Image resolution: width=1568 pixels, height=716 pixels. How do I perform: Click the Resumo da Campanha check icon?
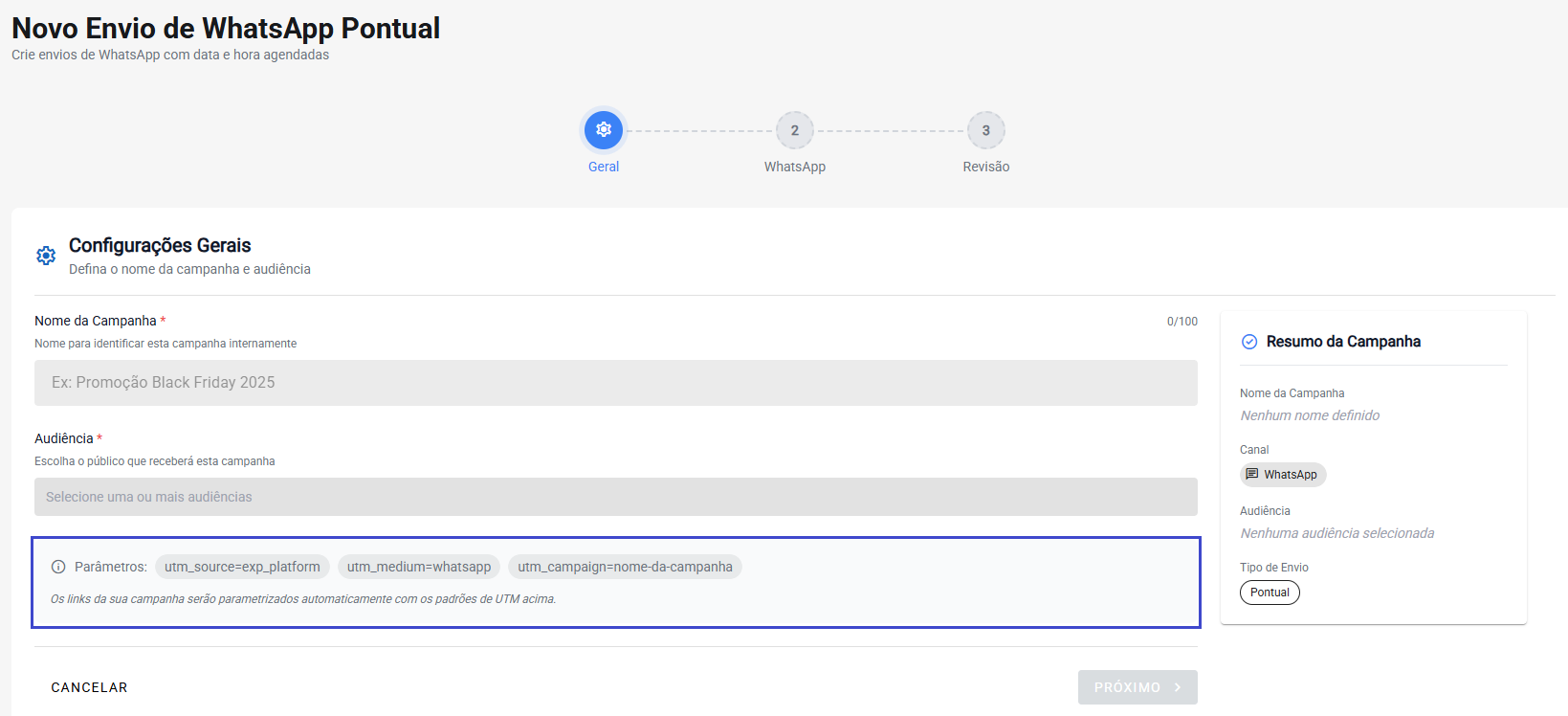coord(1249,342)
